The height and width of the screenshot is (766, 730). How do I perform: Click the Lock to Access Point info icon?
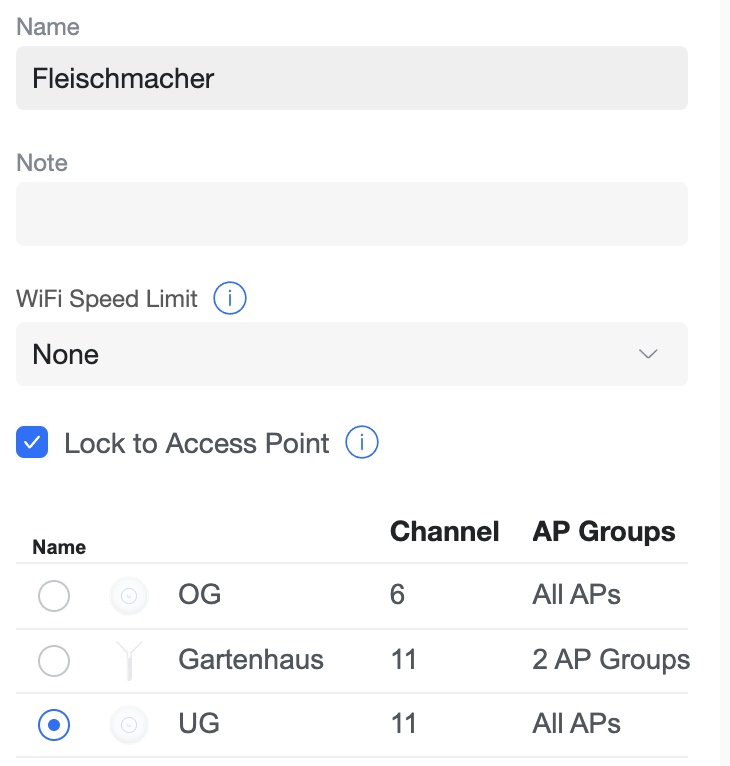(x=362, y=443)
